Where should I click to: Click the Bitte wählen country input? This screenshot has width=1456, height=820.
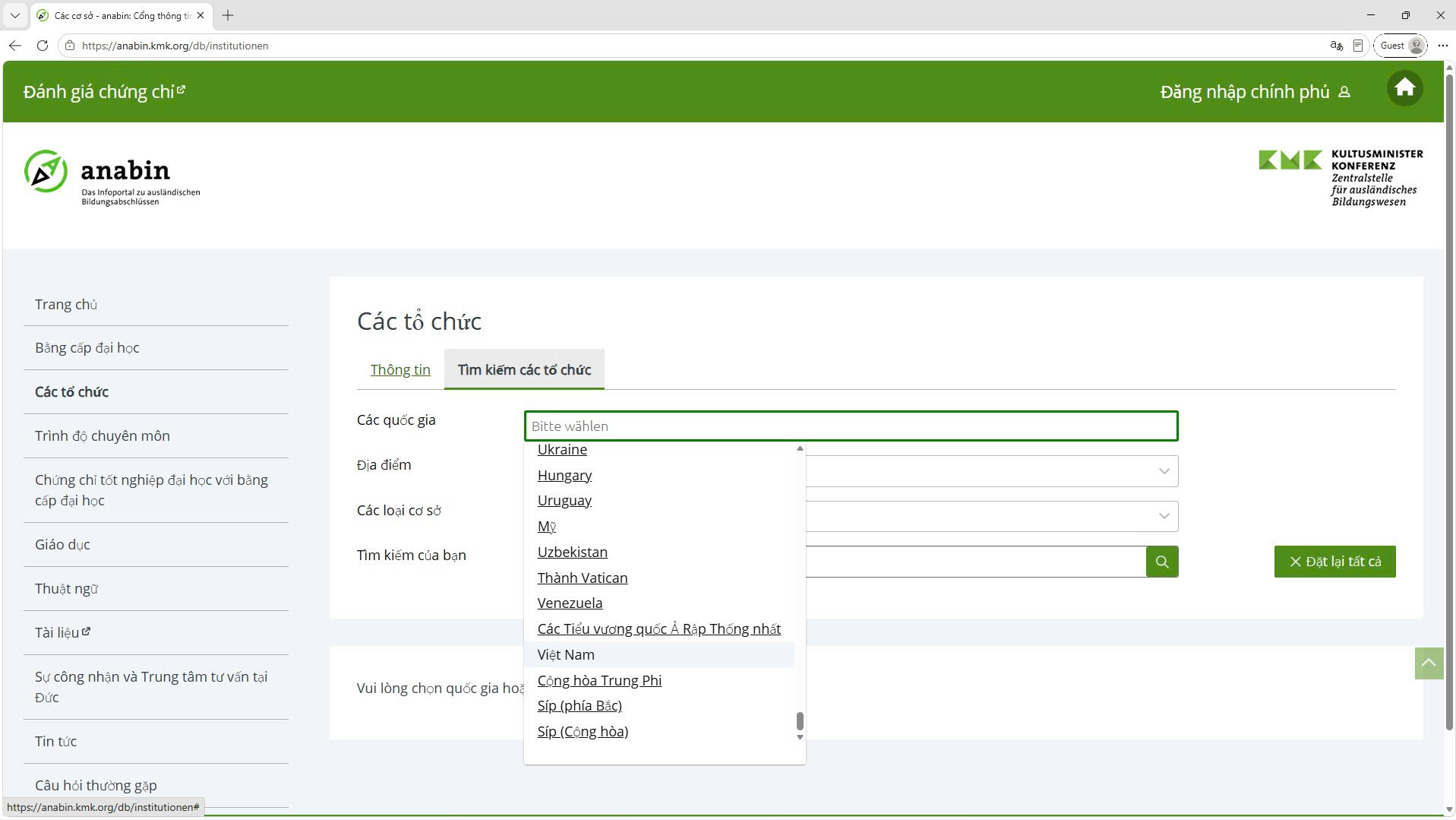[x=851, y=426]
